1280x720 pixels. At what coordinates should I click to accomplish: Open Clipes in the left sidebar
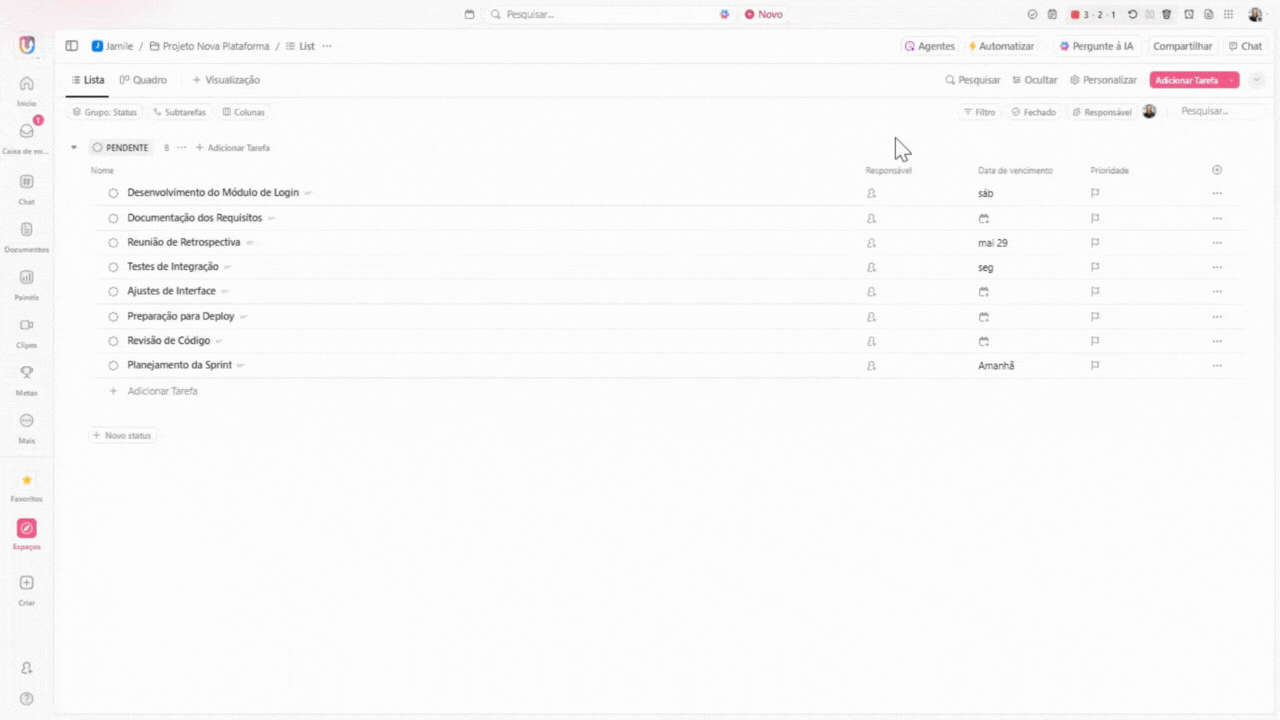point(27,326)
